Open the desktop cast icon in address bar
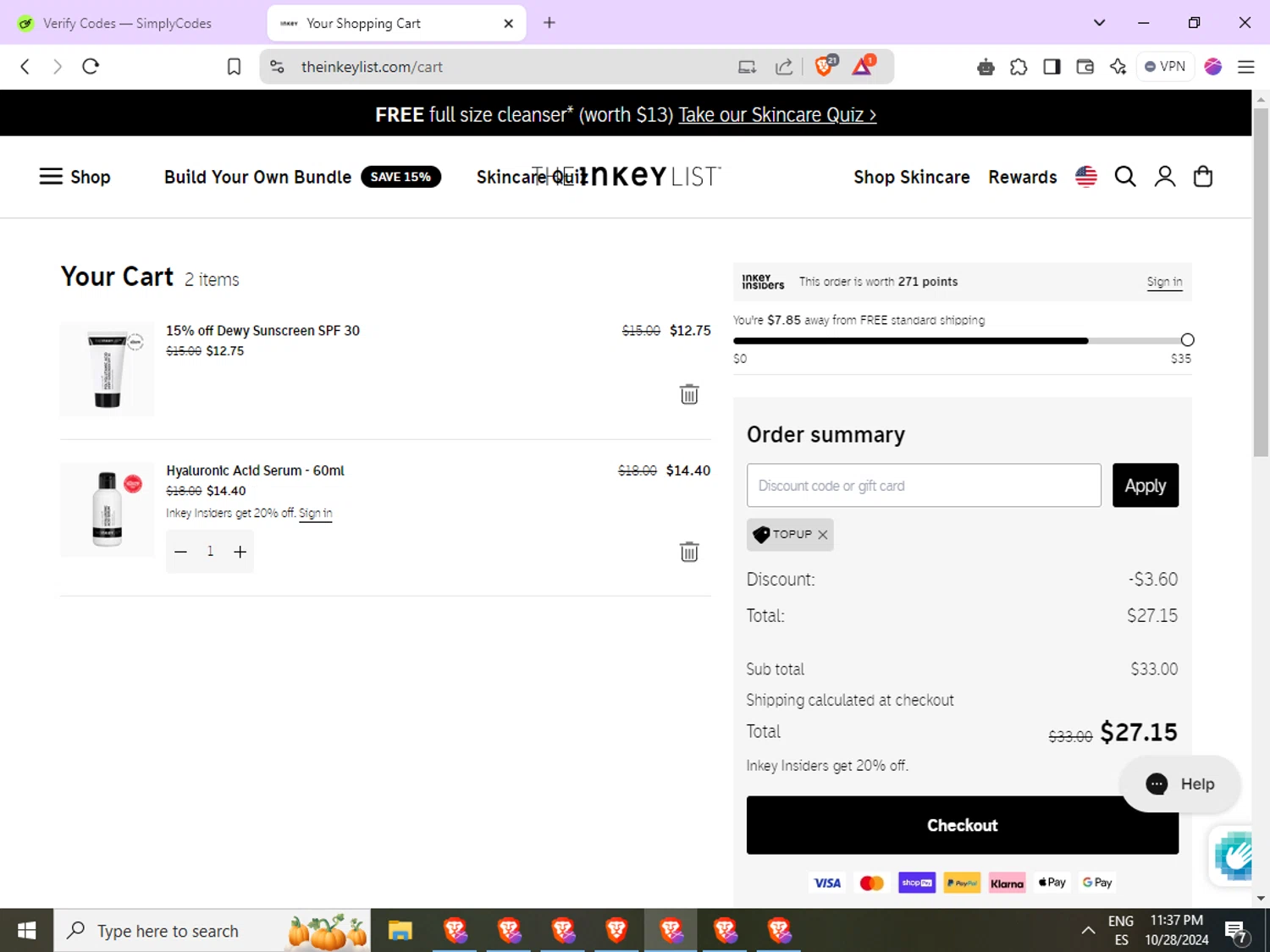This screenshot has width=1270, height=952. [x=747, y=67]
